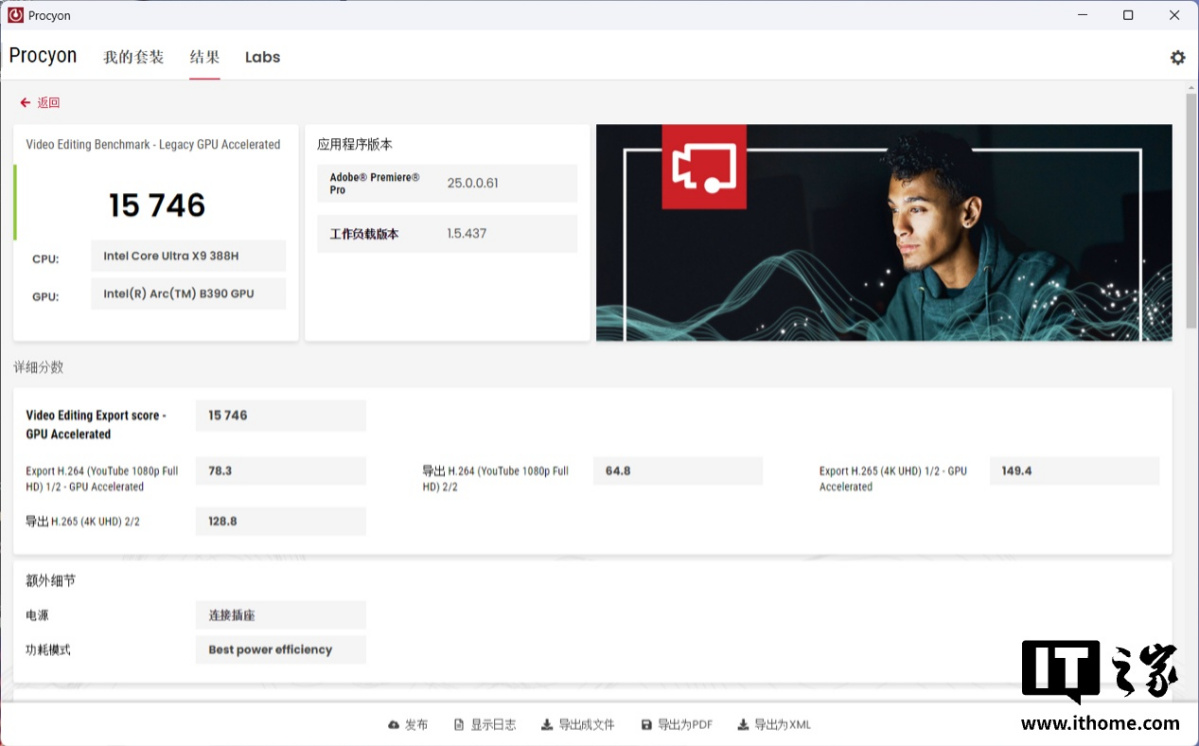Viewport: 1199px width, 746px height.
Task: Click the export-as-XML download icon
Action: click(x=743, y=724)
